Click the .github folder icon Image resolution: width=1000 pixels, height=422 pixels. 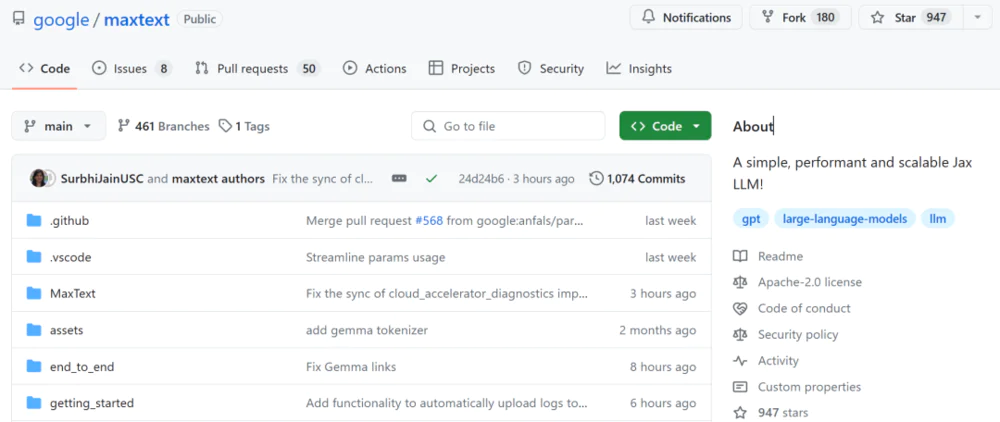point(34,221)
